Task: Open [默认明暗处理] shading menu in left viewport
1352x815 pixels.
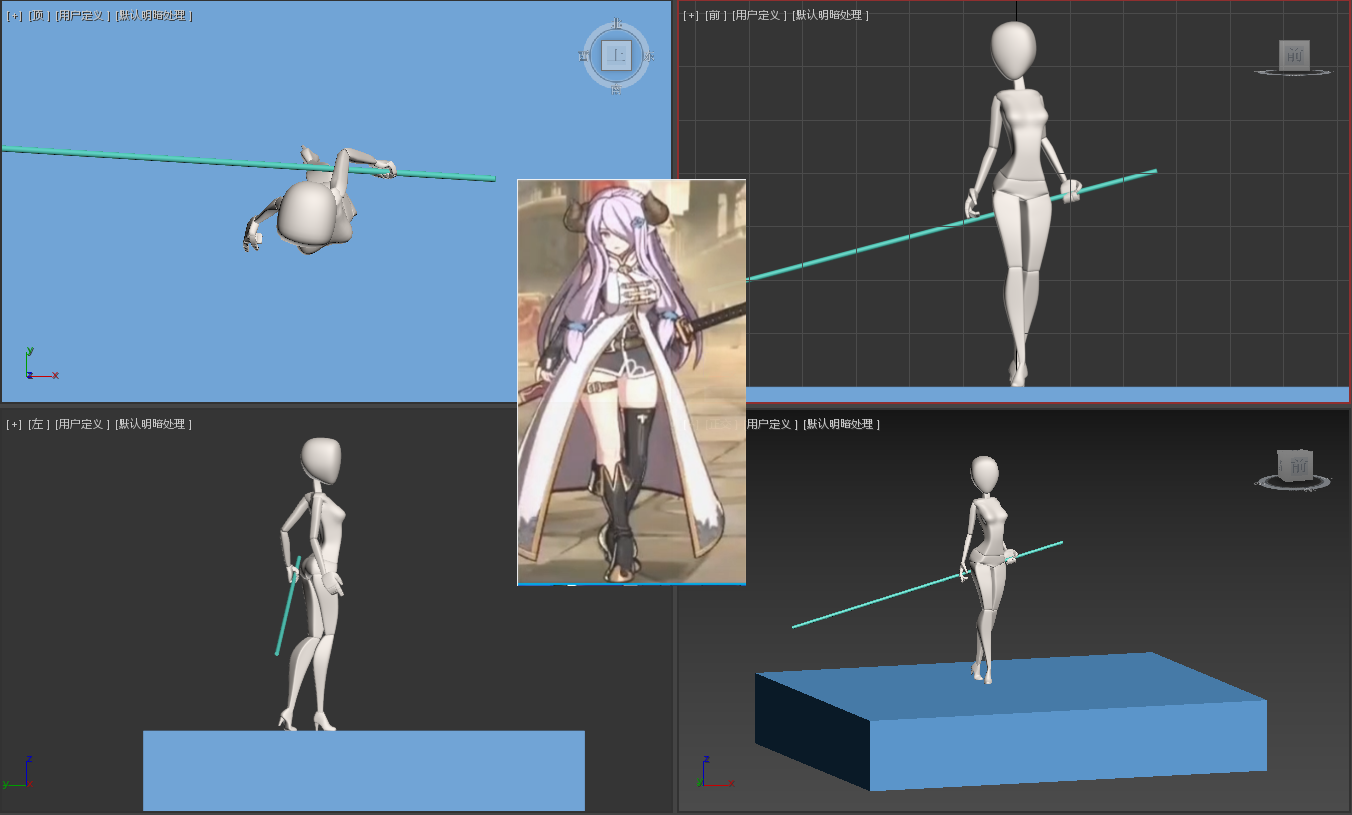Action: [x=153, y=424]
